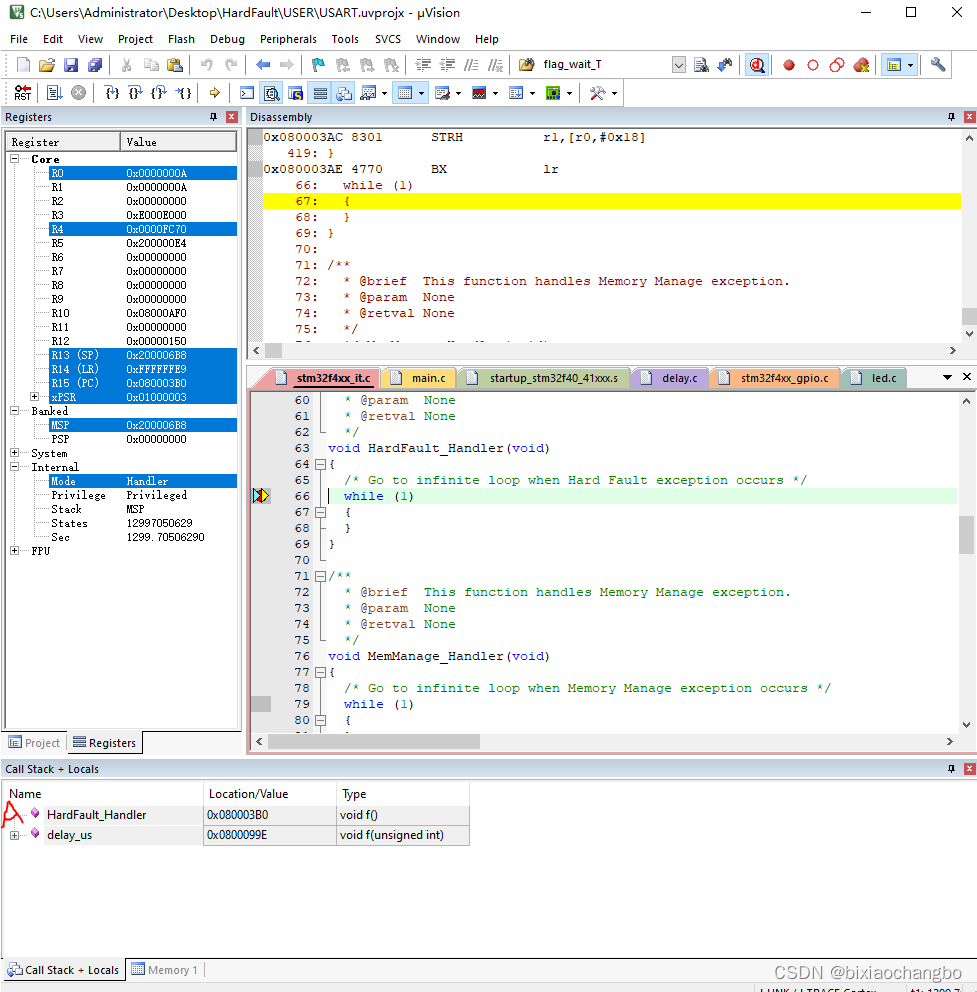Close the Registers panel
Image resolution: width=977 pixels, height=992 pixels.
pos(232,117)
